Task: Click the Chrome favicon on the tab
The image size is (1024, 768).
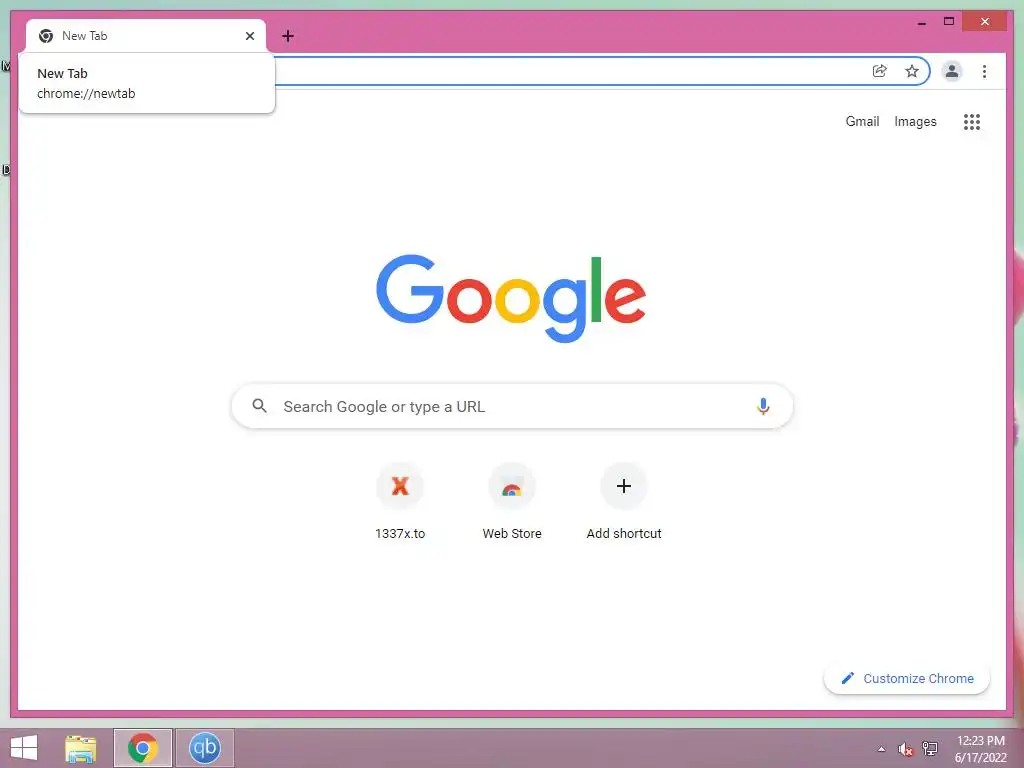Action: tap(46, 36)
